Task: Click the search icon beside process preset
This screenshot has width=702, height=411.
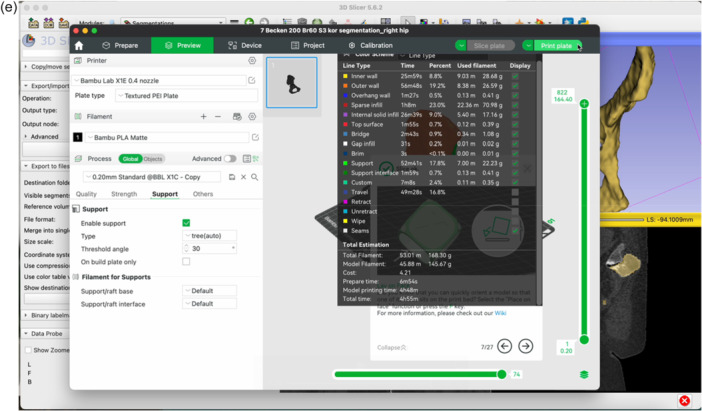Action: (254, 177)
